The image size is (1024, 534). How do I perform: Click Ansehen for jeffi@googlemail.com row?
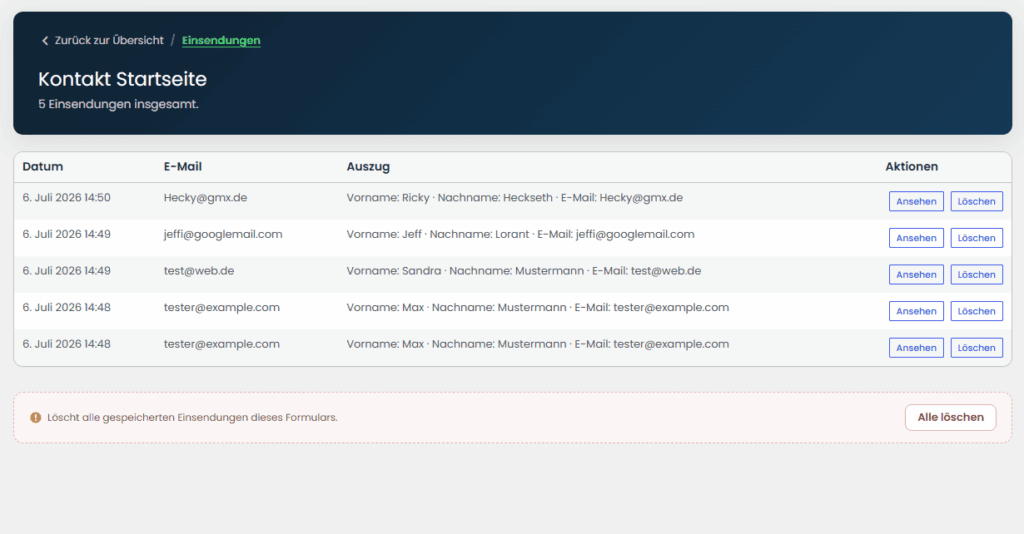point(916,238)
